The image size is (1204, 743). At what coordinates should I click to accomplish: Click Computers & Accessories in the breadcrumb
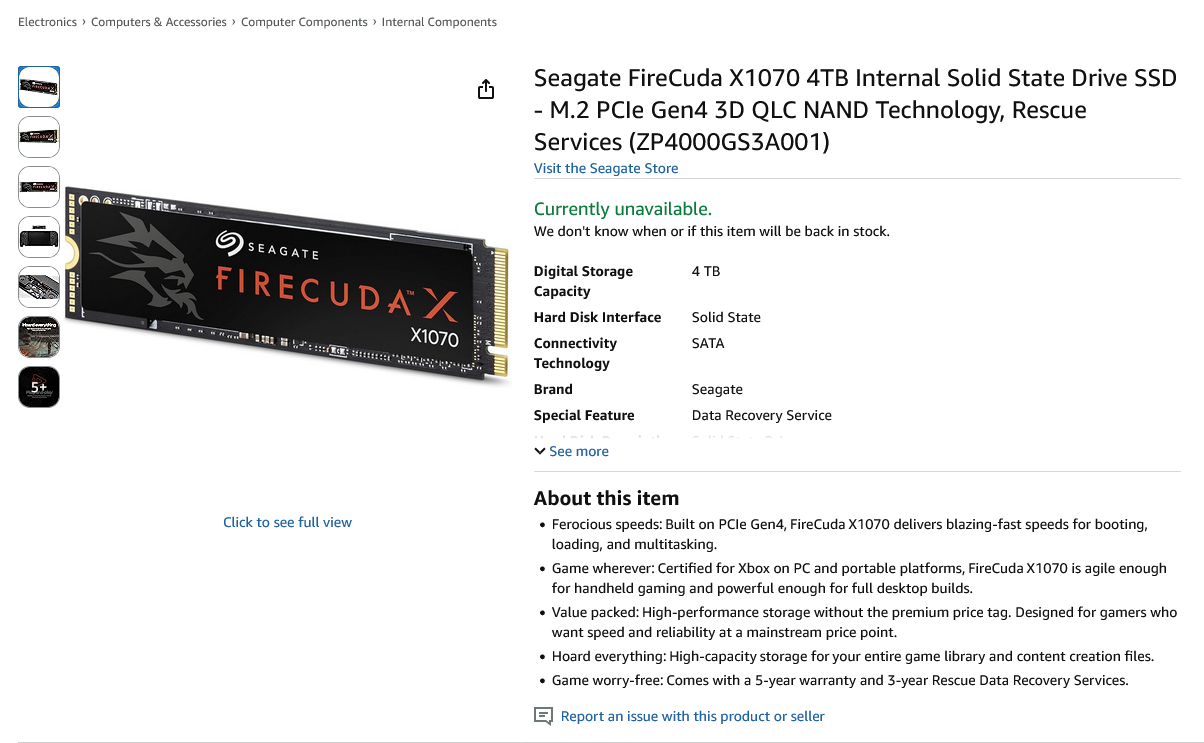[x=158, y=21]
